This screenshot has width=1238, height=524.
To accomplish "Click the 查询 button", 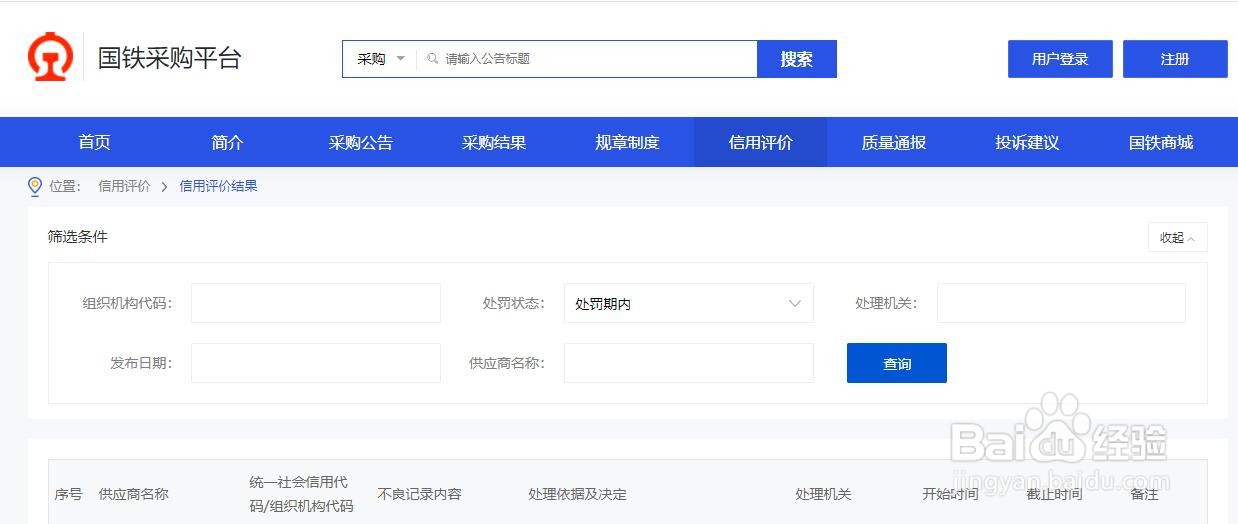I will (x=897, y=363).
